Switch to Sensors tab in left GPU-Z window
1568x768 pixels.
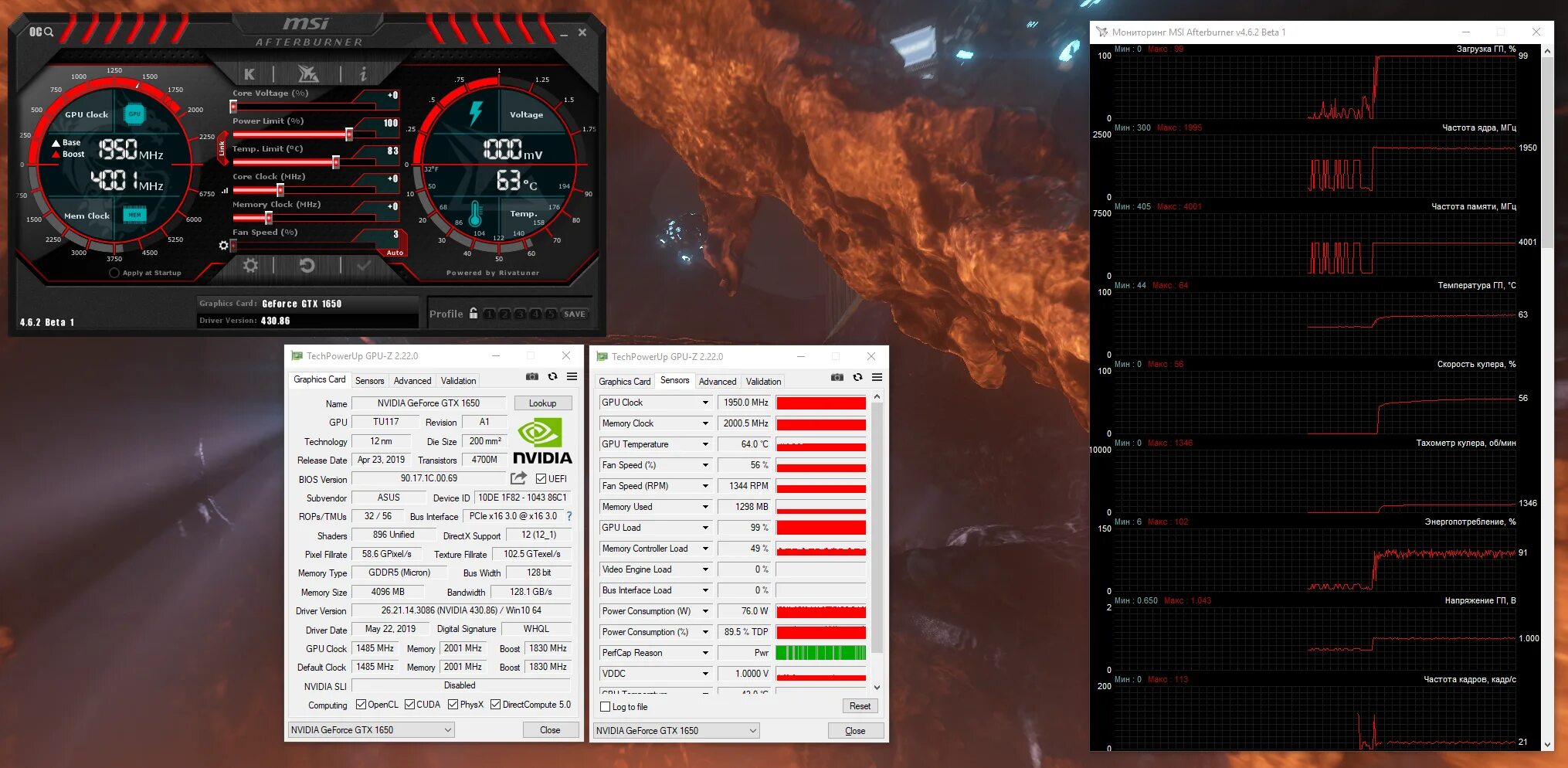369,381
